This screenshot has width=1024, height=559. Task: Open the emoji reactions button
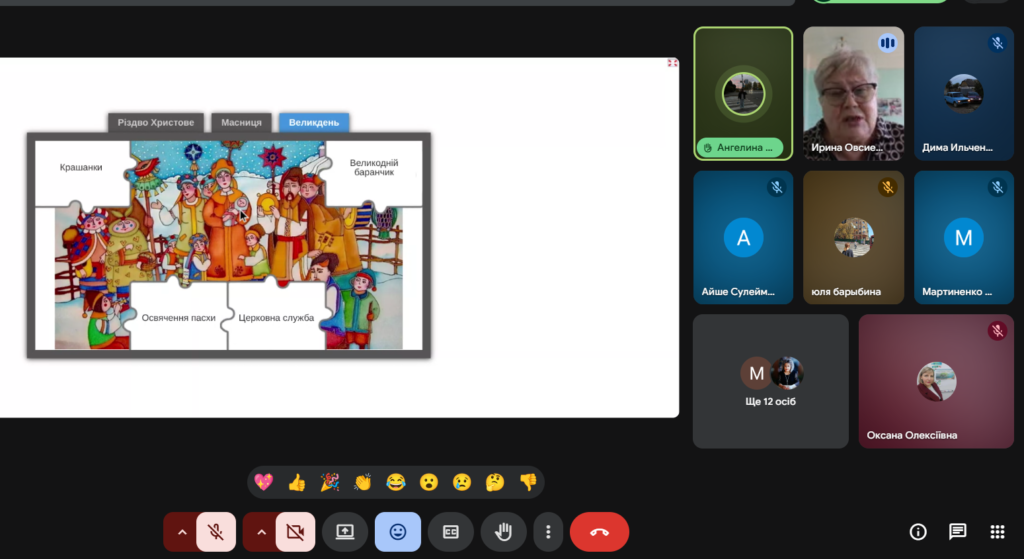pyautogui.click(x=397, y=532)
